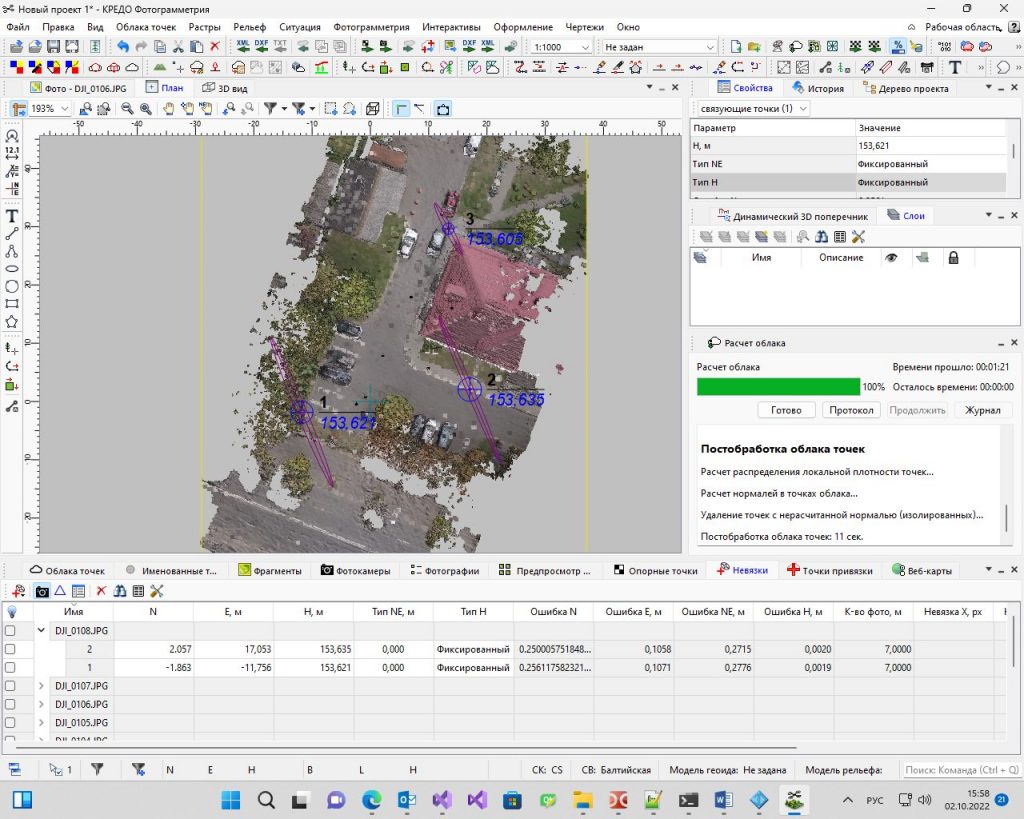Click the white cloud icon in the second toolbar

[x=132, y=67]
